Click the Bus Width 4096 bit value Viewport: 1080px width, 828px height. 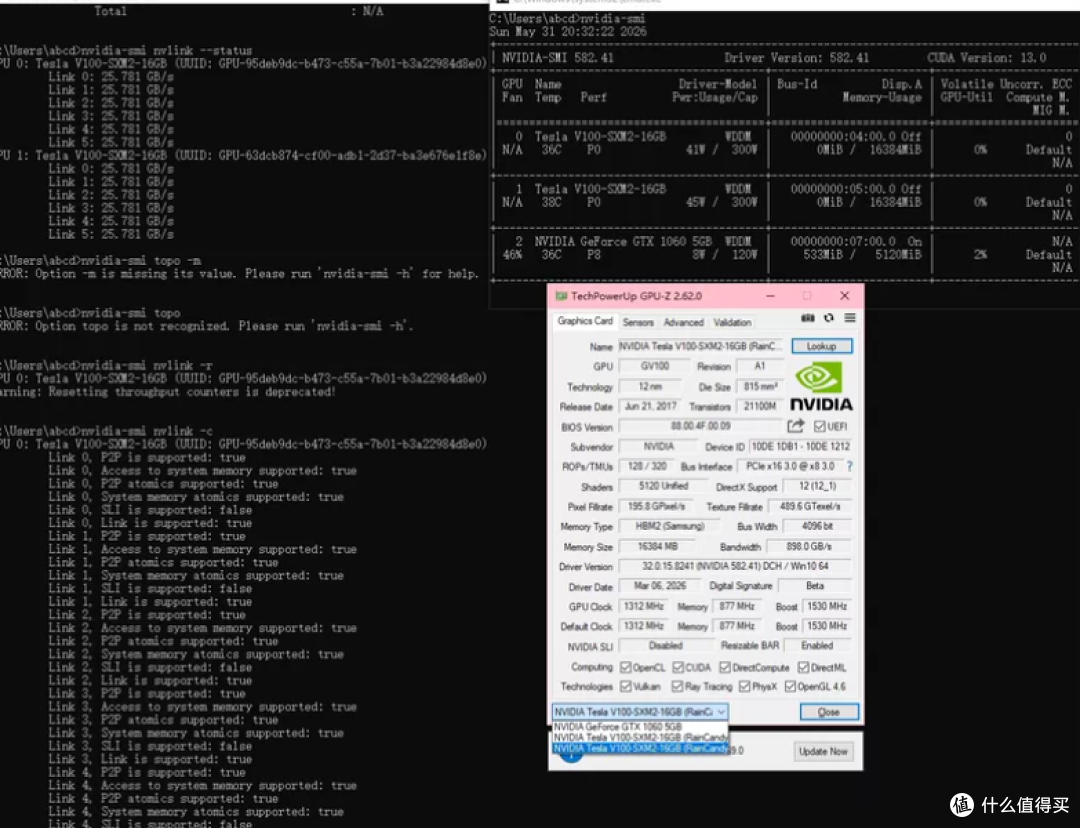[817, 526]
